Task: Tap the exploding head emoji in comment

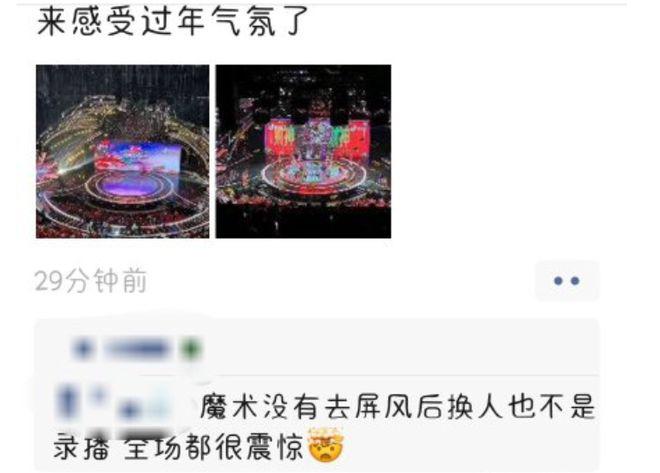Action: coord(326,445)
